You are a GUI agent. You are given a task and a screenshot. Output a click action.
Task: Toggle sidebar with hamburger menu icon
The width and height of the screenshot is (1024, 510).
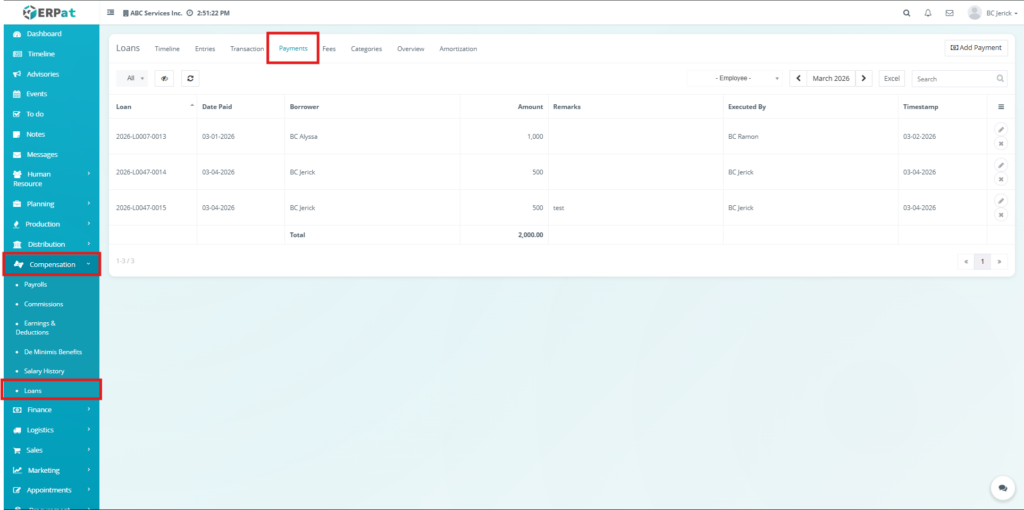tap(111, 13)
